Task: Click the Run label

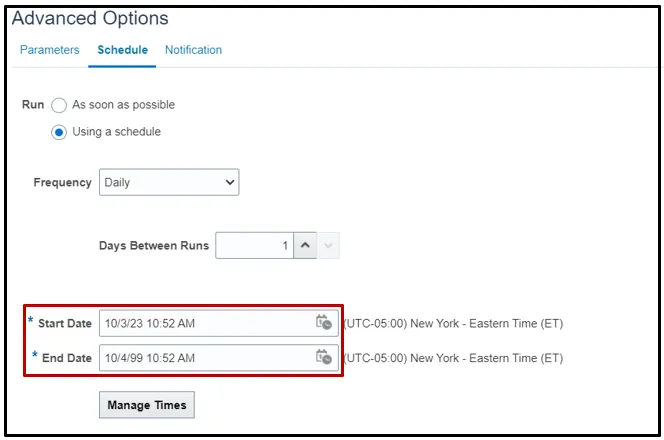Action: coord(32,105)
